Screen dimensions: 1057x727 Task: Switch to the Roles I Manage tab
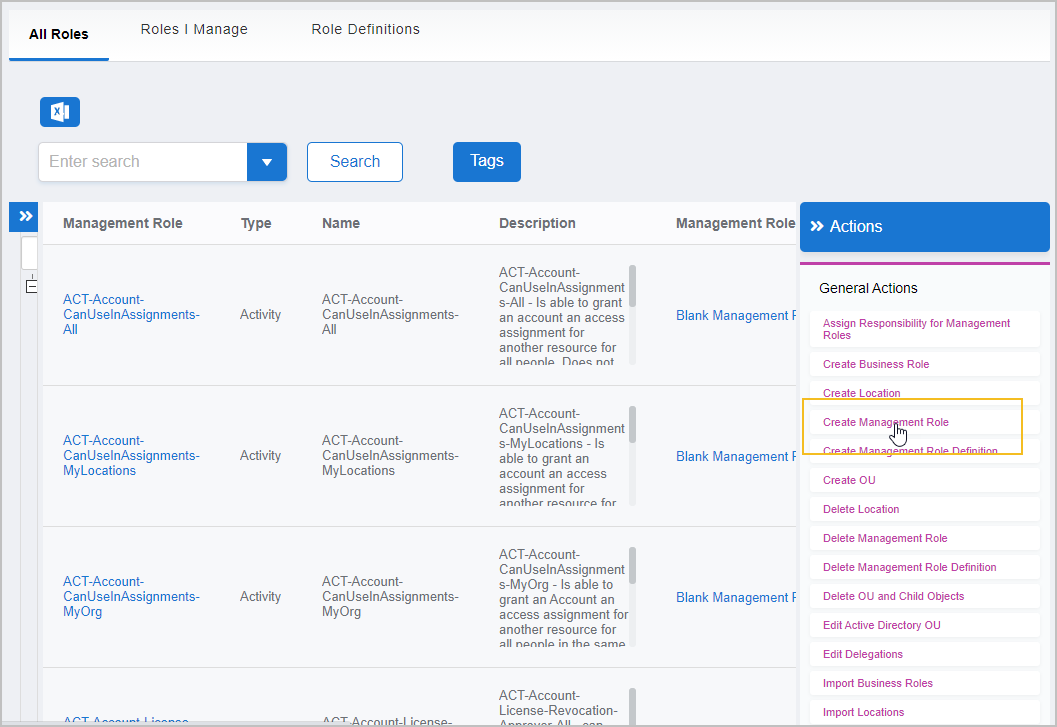tap(194, 30)
